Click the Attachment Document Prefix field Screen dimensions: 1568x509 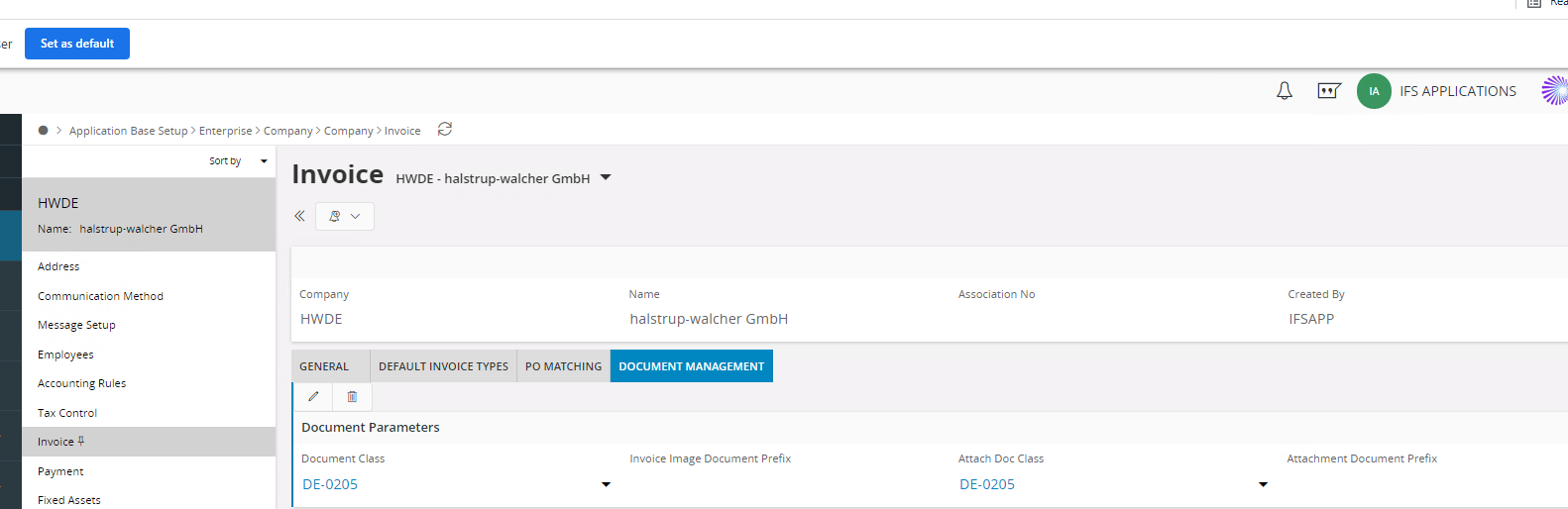1427,484
